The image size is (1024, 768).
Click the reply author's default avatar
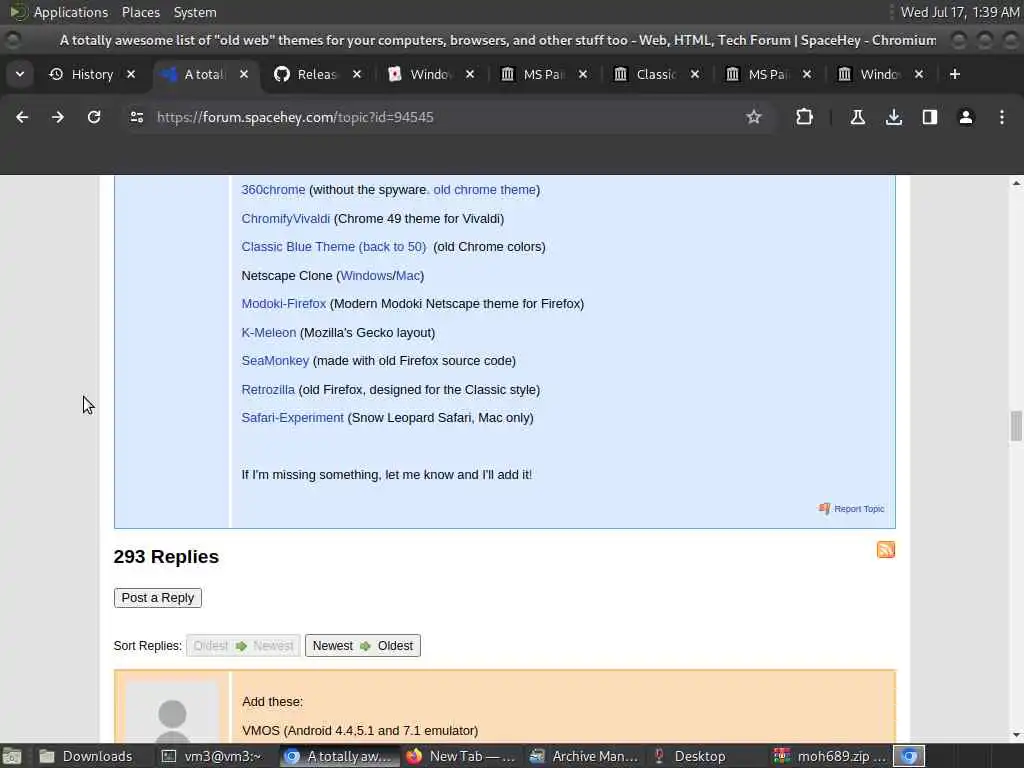[172, 713]
